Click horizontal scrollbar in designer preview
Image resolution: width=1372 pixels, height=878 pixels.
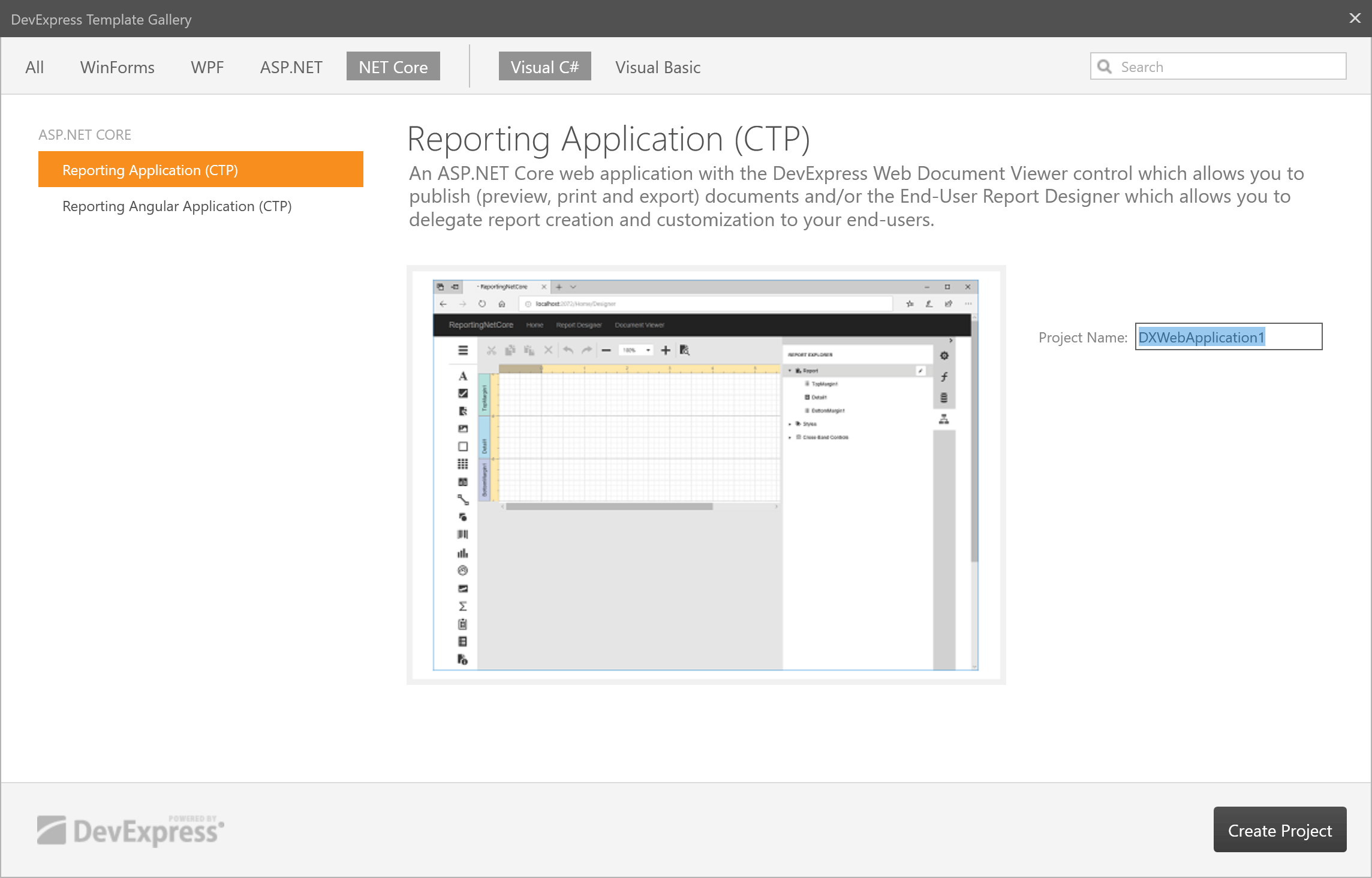609,507
